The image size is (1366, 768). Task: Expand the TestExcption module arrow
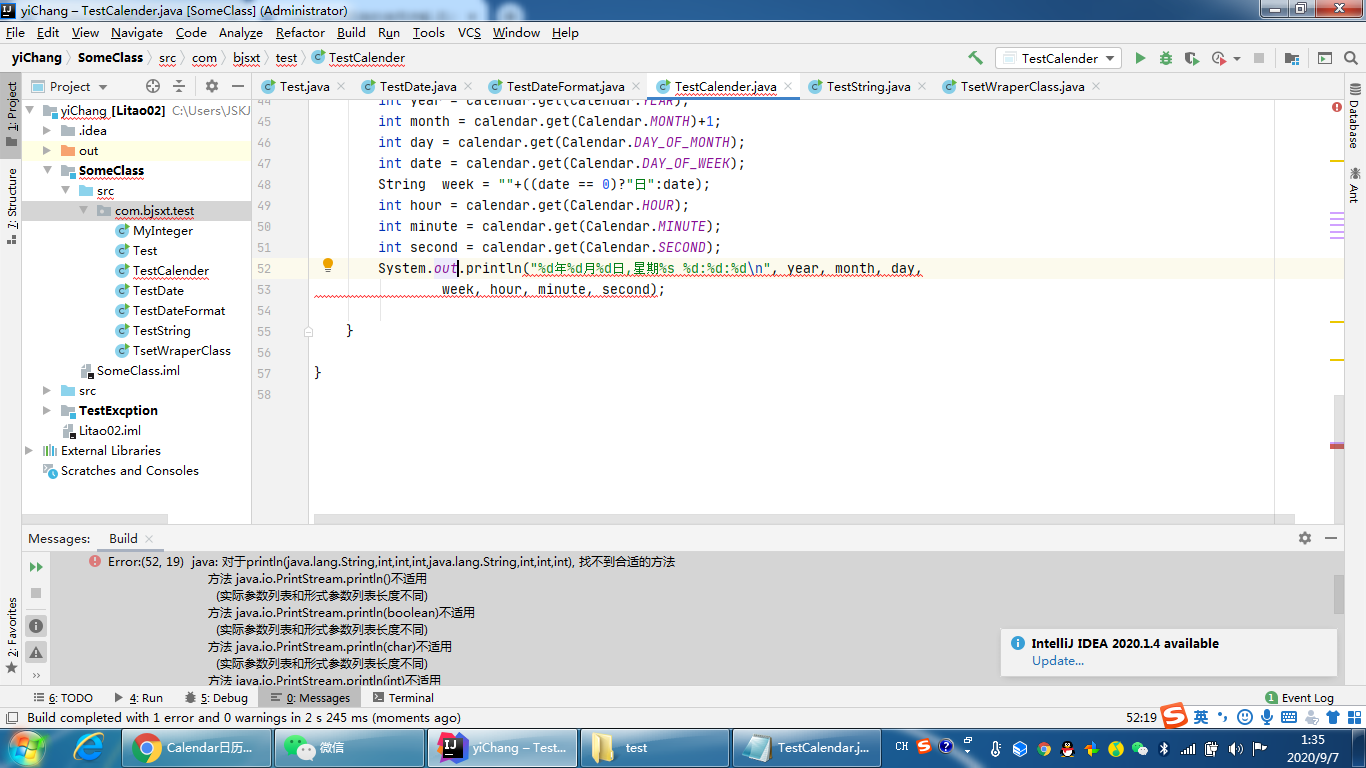(x=47, y=411)
